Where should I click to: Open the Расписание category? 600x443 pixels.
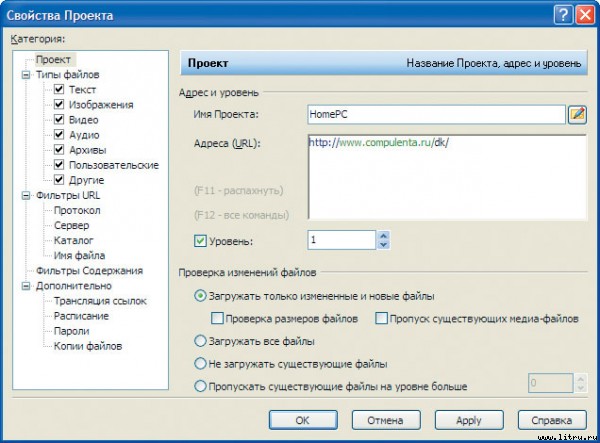coord(82,316)
